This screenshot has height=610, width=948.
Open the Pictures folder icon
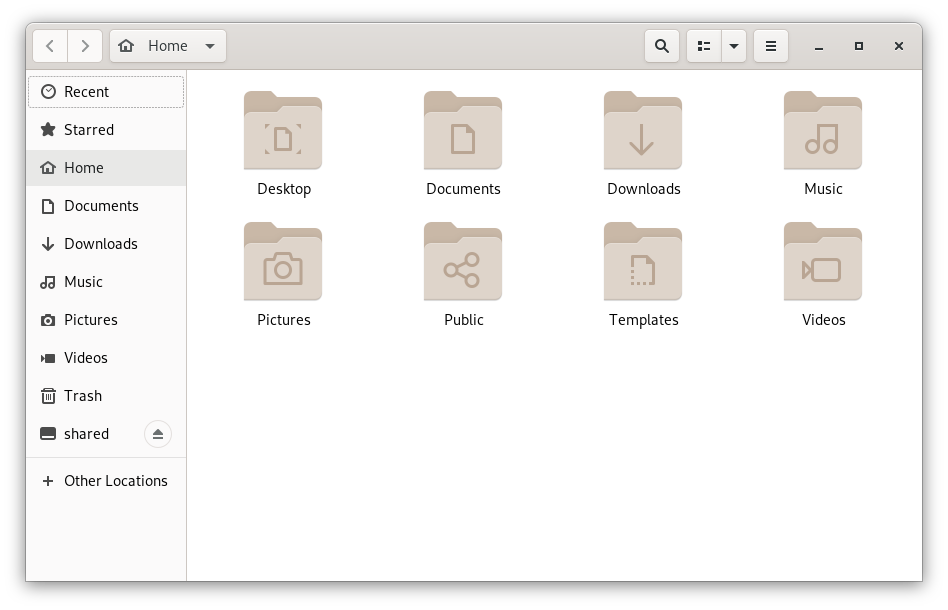283,262
